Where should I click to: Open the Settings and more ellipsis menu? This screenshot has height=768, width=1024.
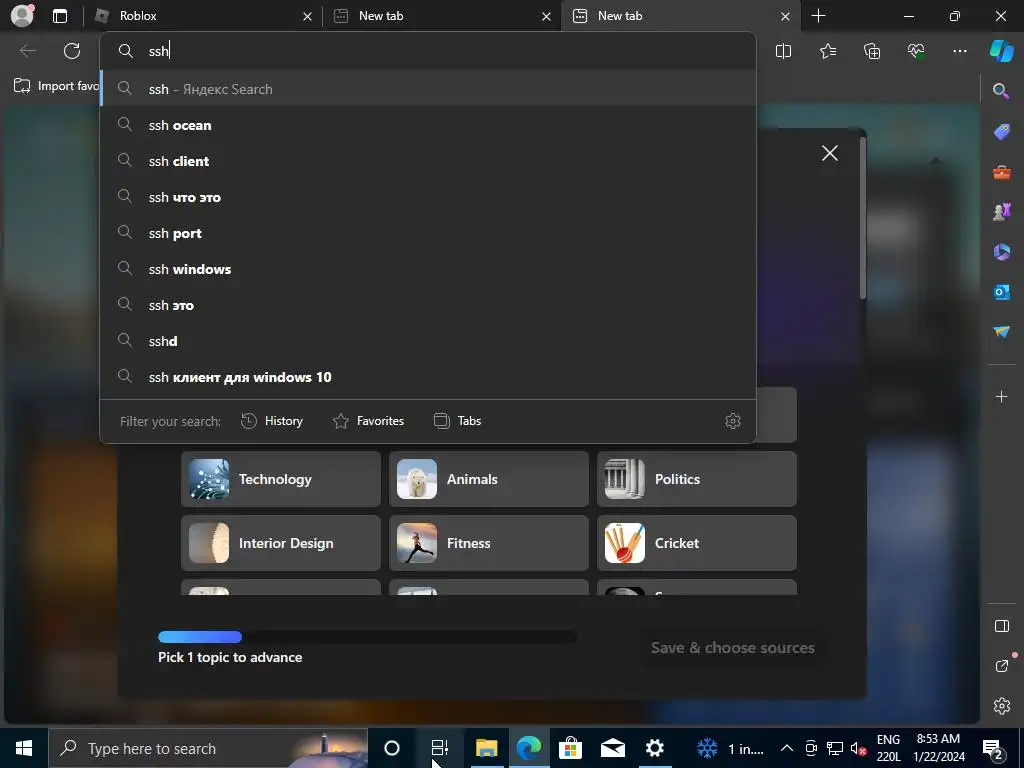pyautogui.click(x=959, y=51)
